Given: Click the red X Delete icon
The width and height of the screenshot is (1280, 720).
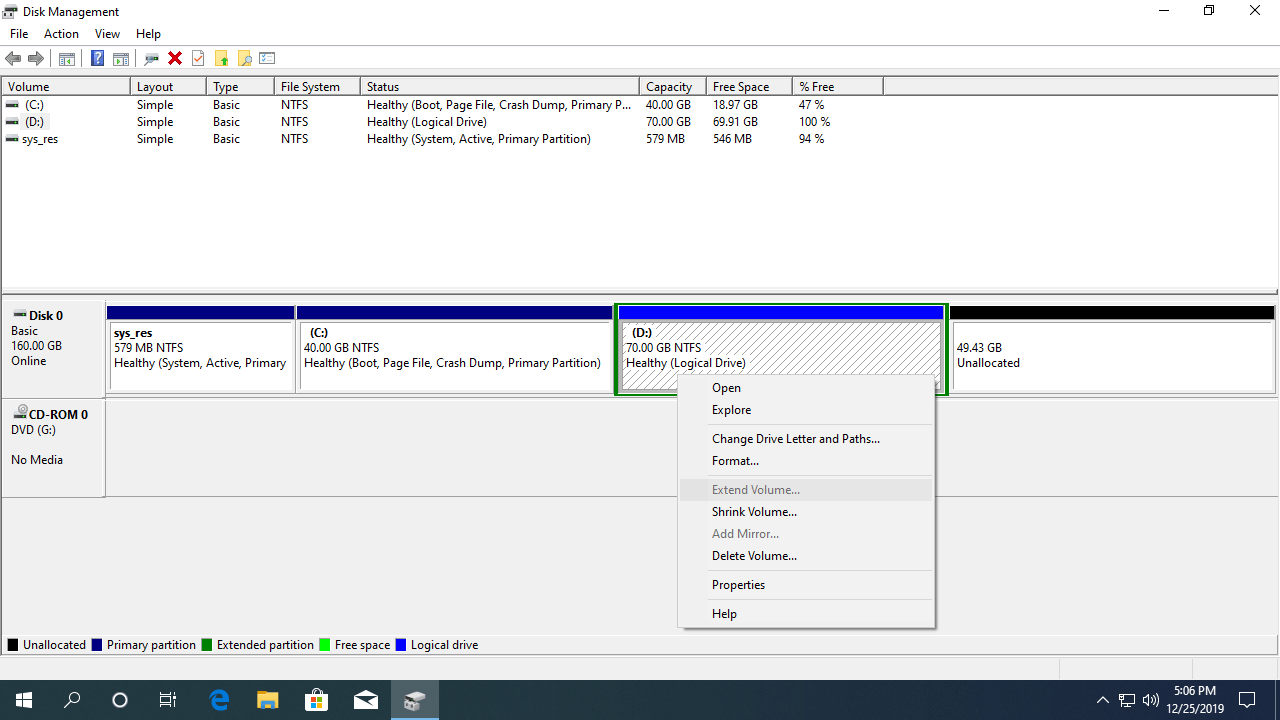Looking at the screenshot, I should click(x=175, y=59).
